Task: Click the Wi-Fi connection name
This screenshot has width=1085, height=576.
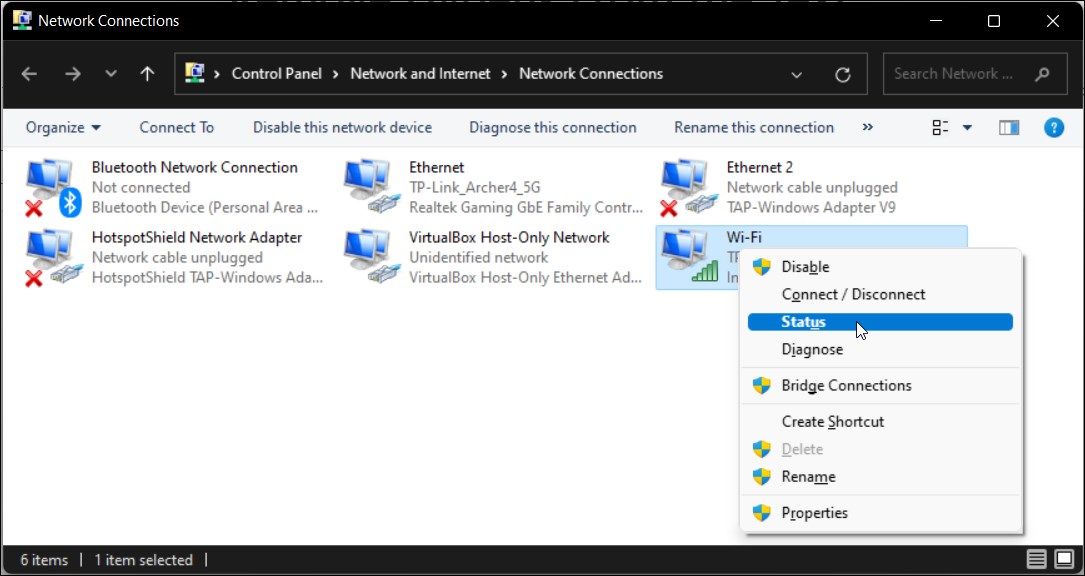Action: point(744,237)
